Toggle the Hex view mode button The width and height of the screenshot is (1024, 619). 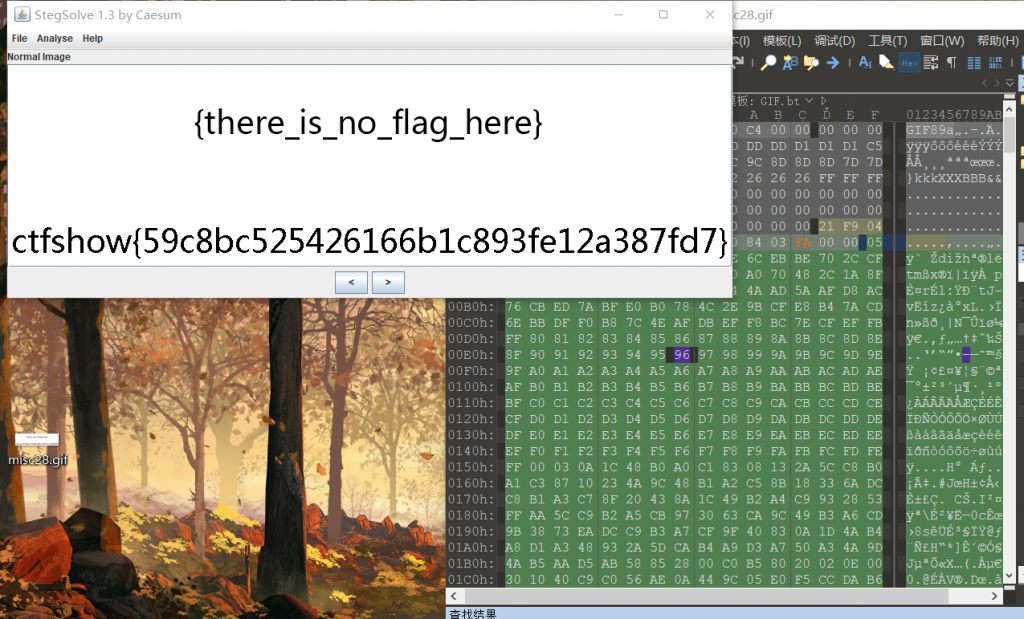point(909,63)
